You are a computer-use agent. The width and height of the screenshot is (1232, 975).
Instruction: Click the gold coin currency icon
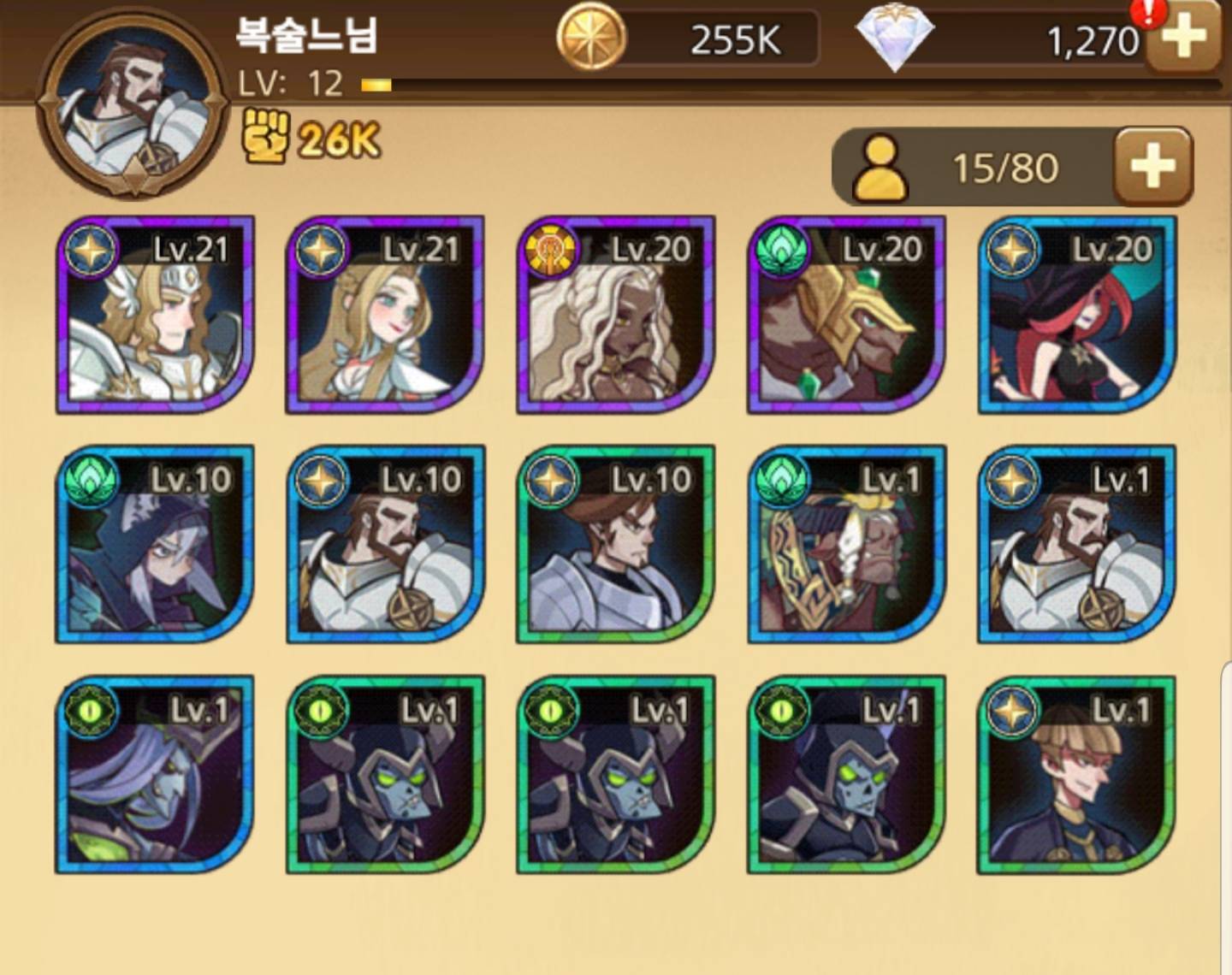591,37
